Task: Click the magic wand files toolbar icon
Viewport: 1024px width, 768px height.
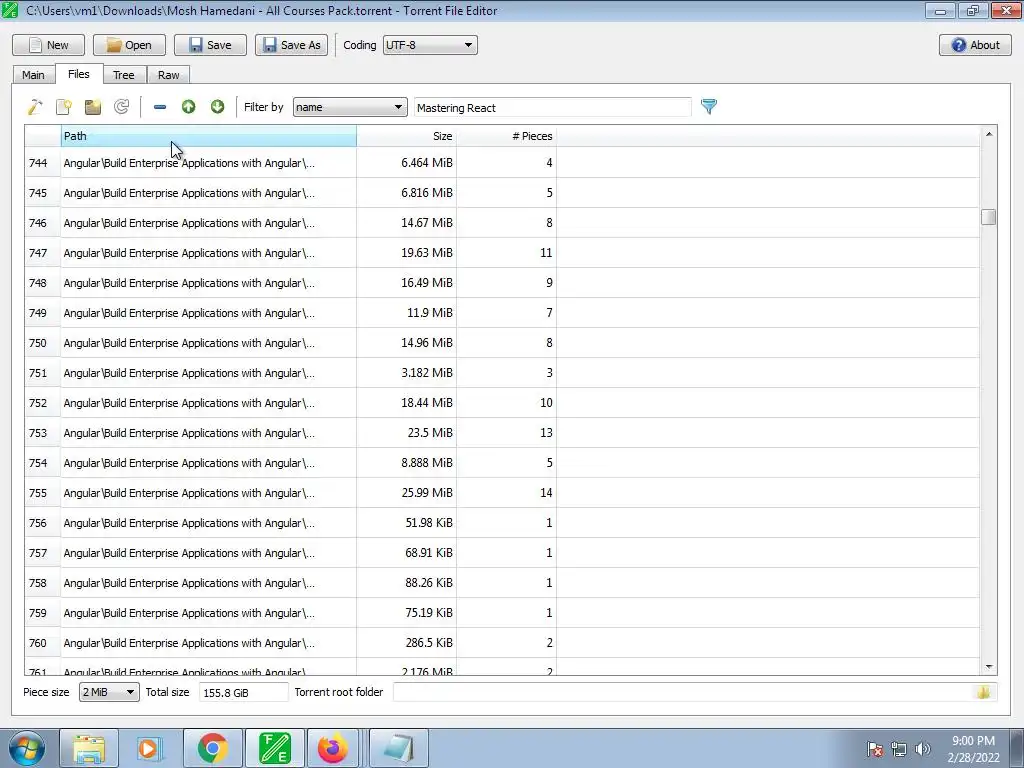Action: point(35,107)
